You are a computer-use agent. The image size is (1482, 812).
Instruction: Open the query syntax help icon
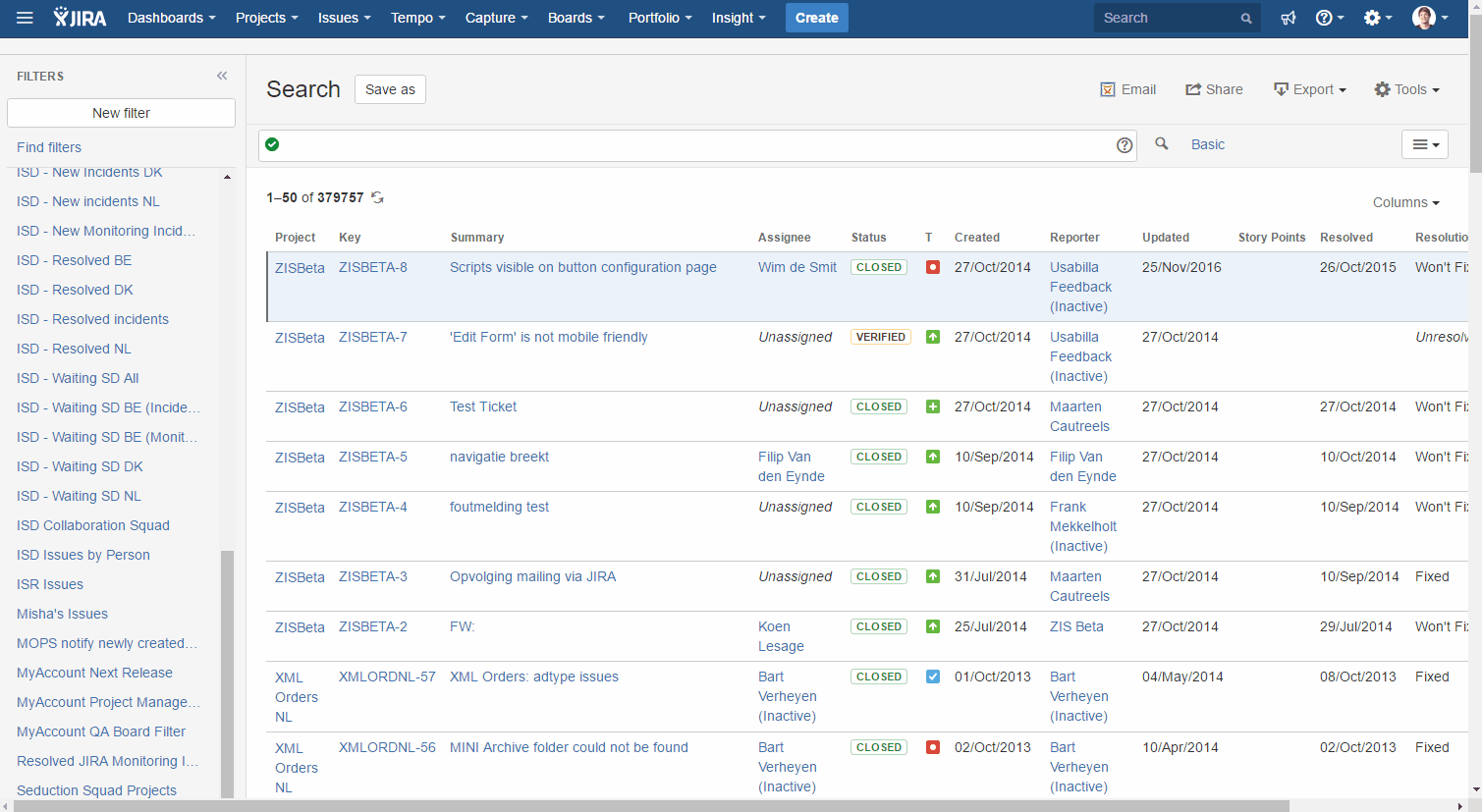[x=1125, y=145]
